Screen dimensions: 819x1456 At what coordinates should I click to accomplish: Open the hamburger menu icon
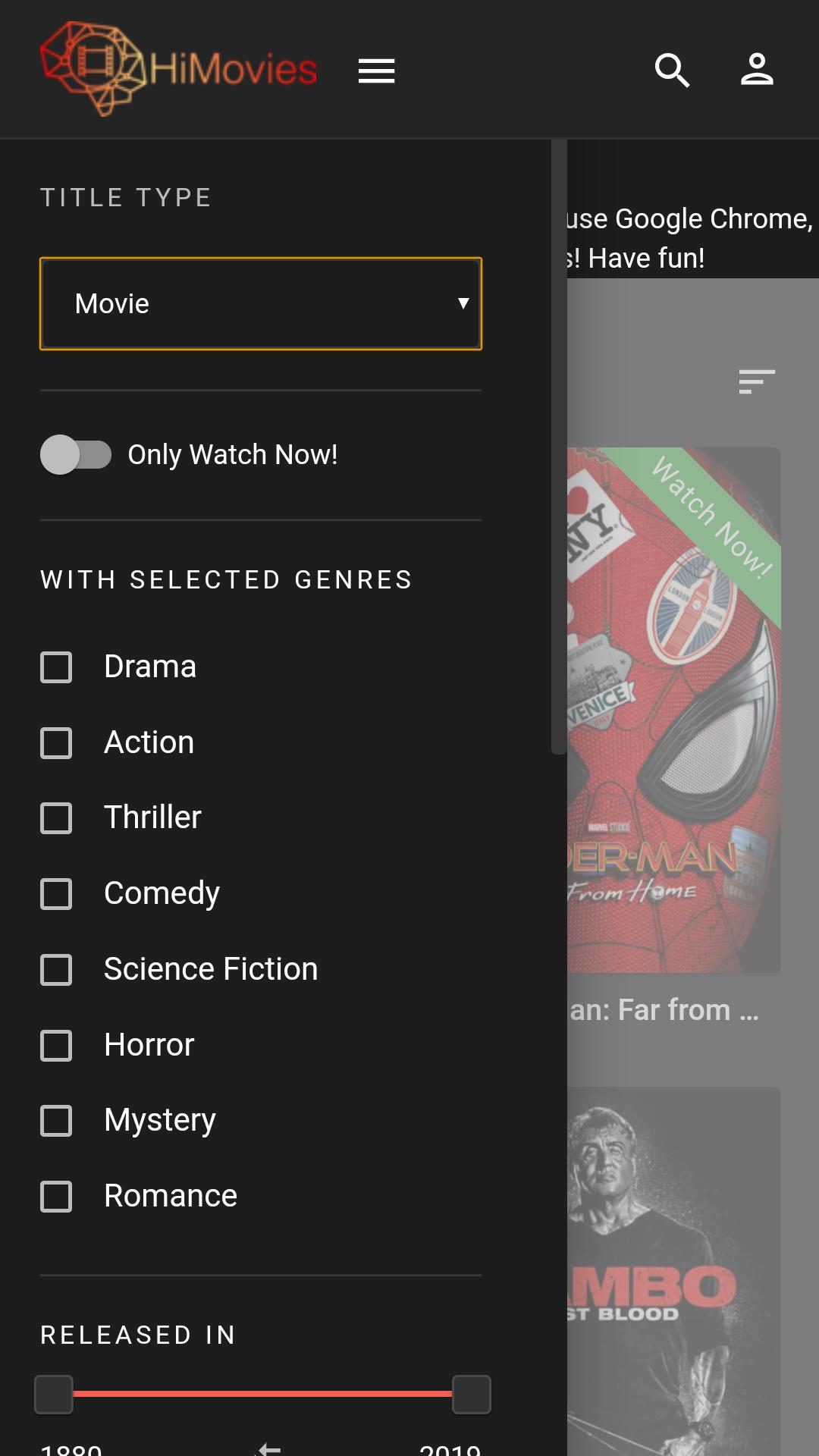click(x=376, y=71)
